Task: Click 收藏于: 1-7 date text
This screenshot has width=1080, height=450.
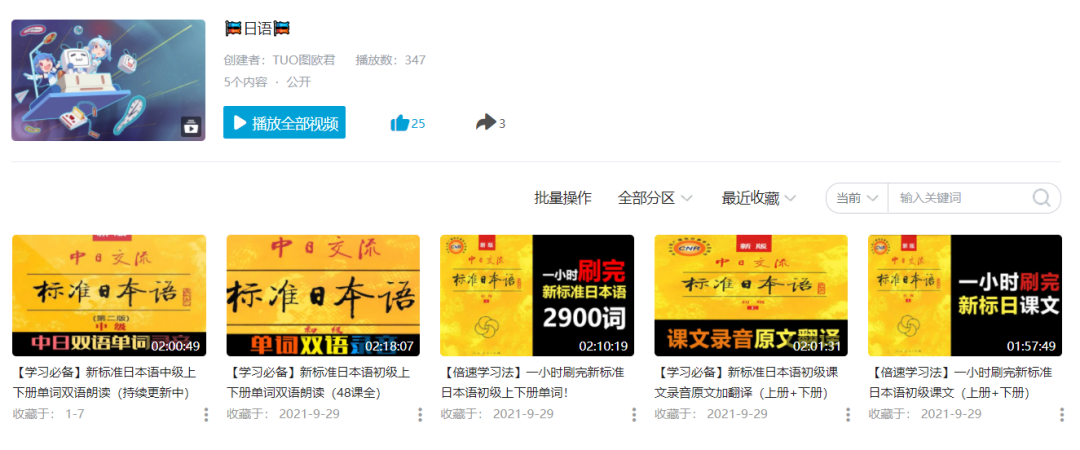Action: (x=48, y=414)
